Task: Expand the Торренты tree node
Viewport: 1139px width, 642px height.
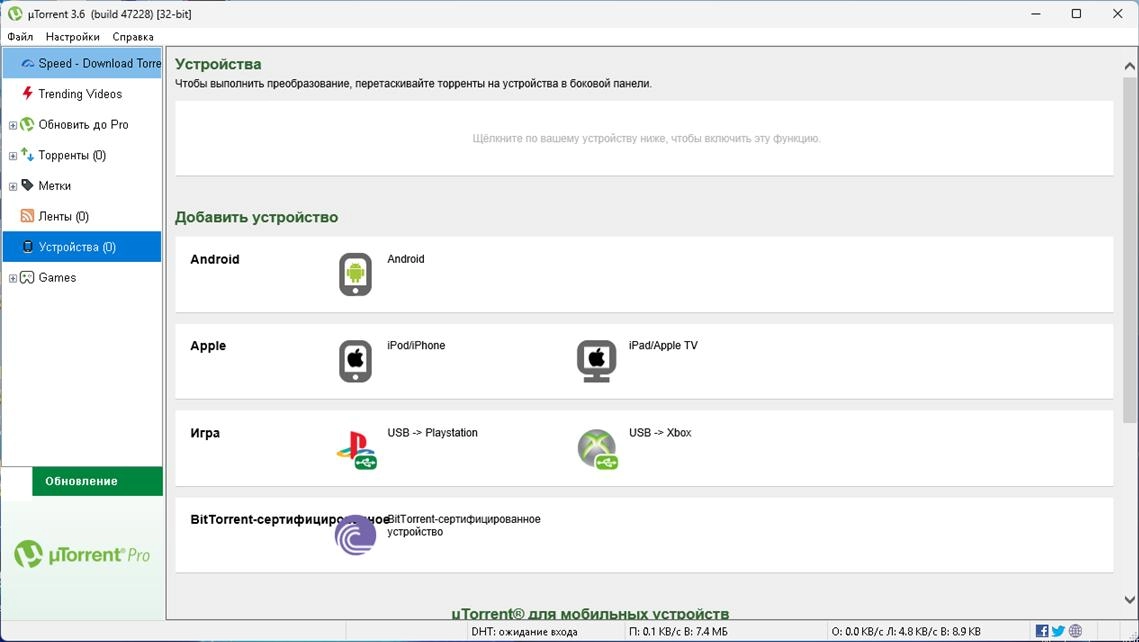Action: coord(12,155)
